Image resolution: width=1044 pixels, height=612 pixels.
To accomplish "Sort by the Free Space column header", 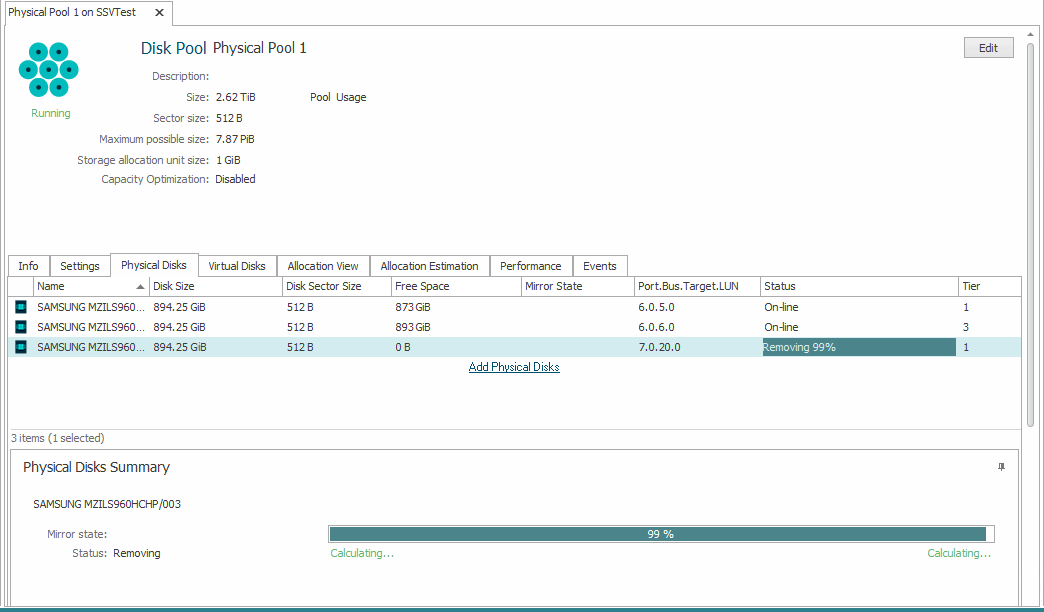I will 455,287.
